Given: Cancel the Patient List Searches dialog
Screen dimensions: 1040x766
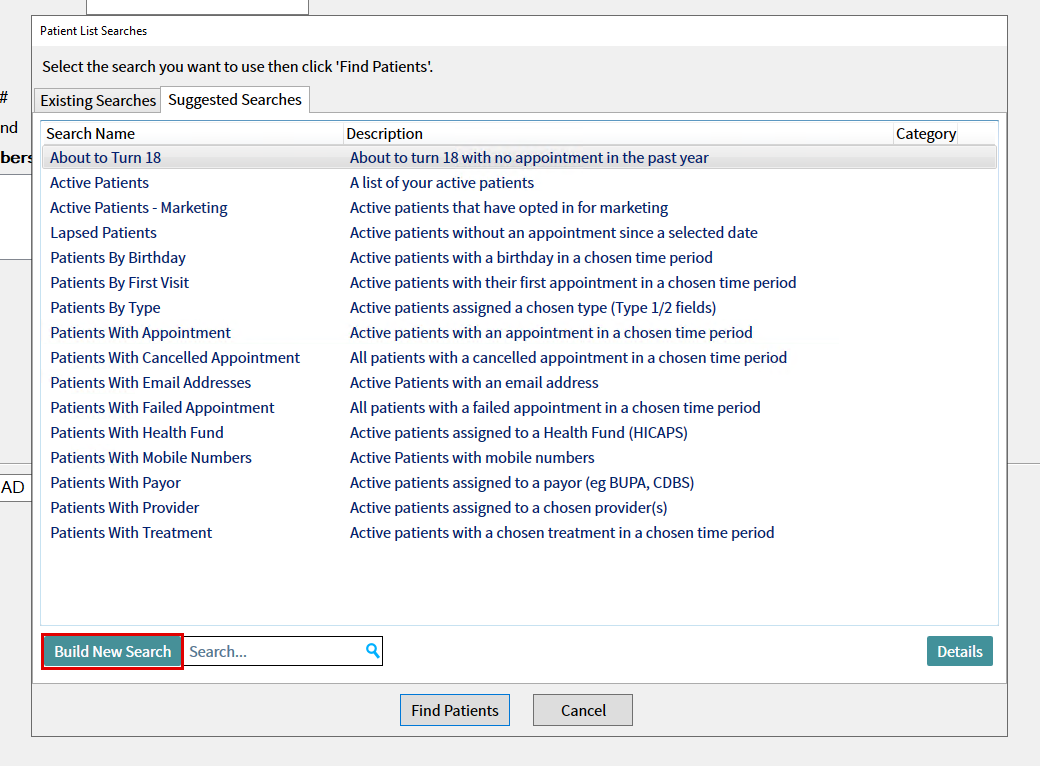Looking at the screenshot, I should click(x=582, y=710).
